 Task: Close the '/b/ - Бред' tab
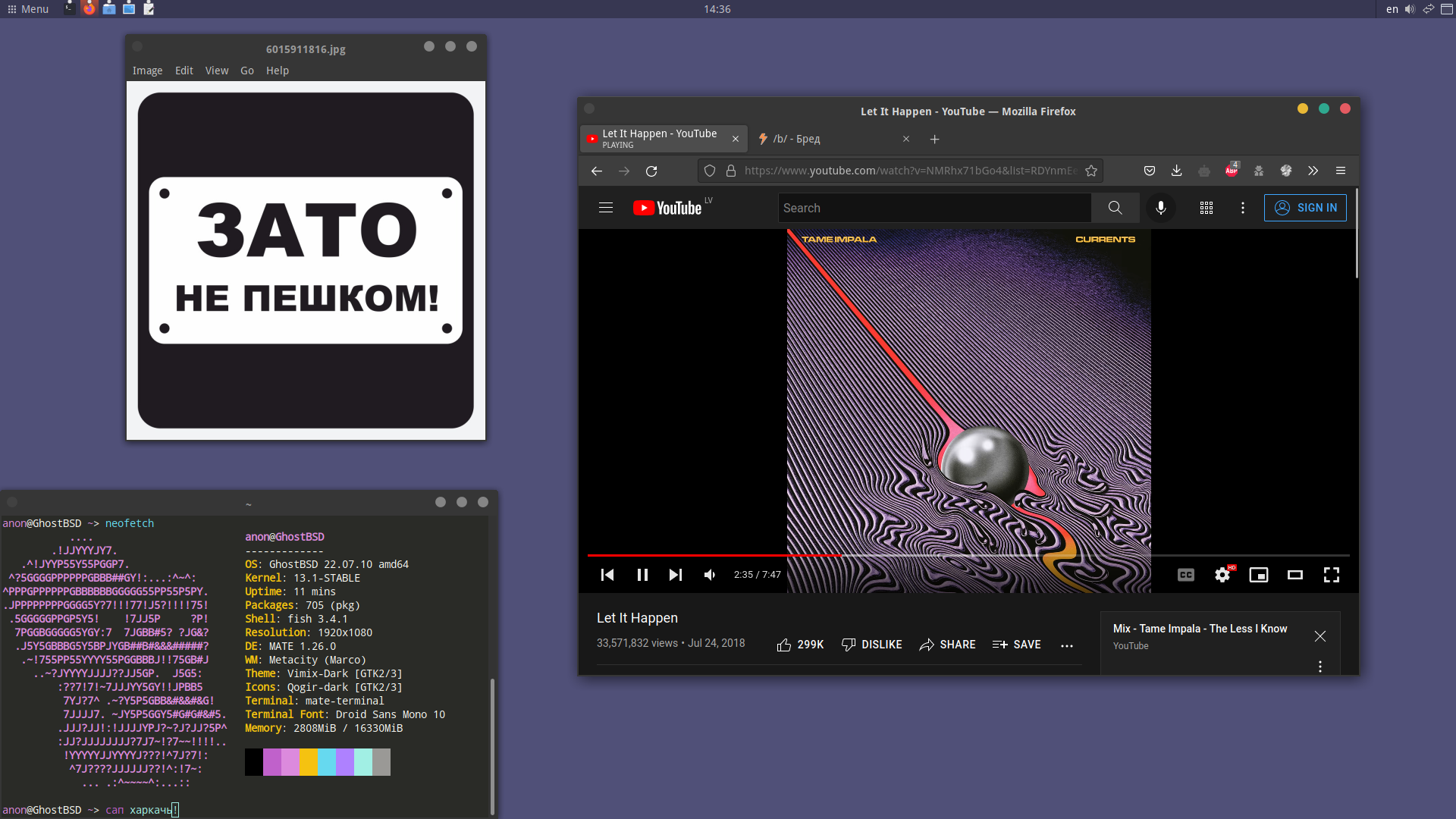tap(906, 139)
